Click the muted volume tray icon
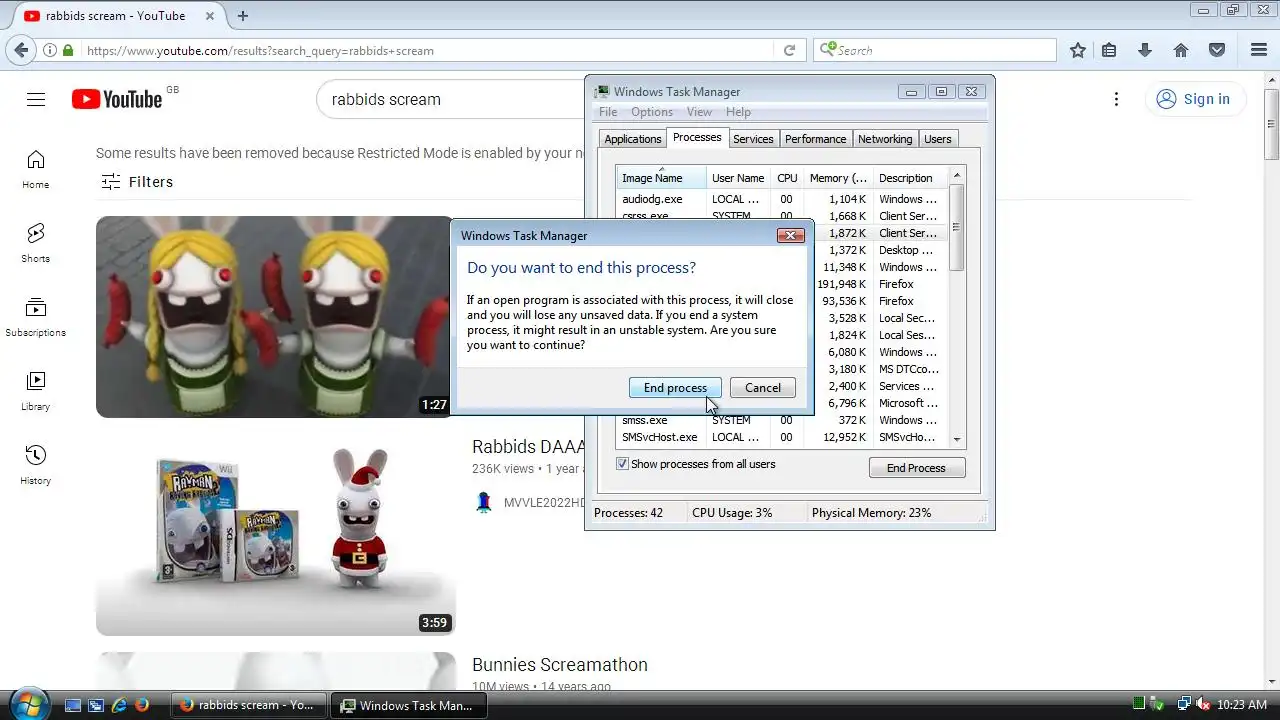 point(1203,705)
